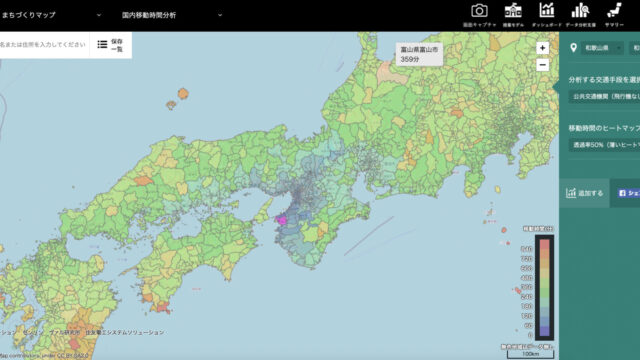Open the Summary Japan-map icon

pyautogui.click(x=614, y=11)
